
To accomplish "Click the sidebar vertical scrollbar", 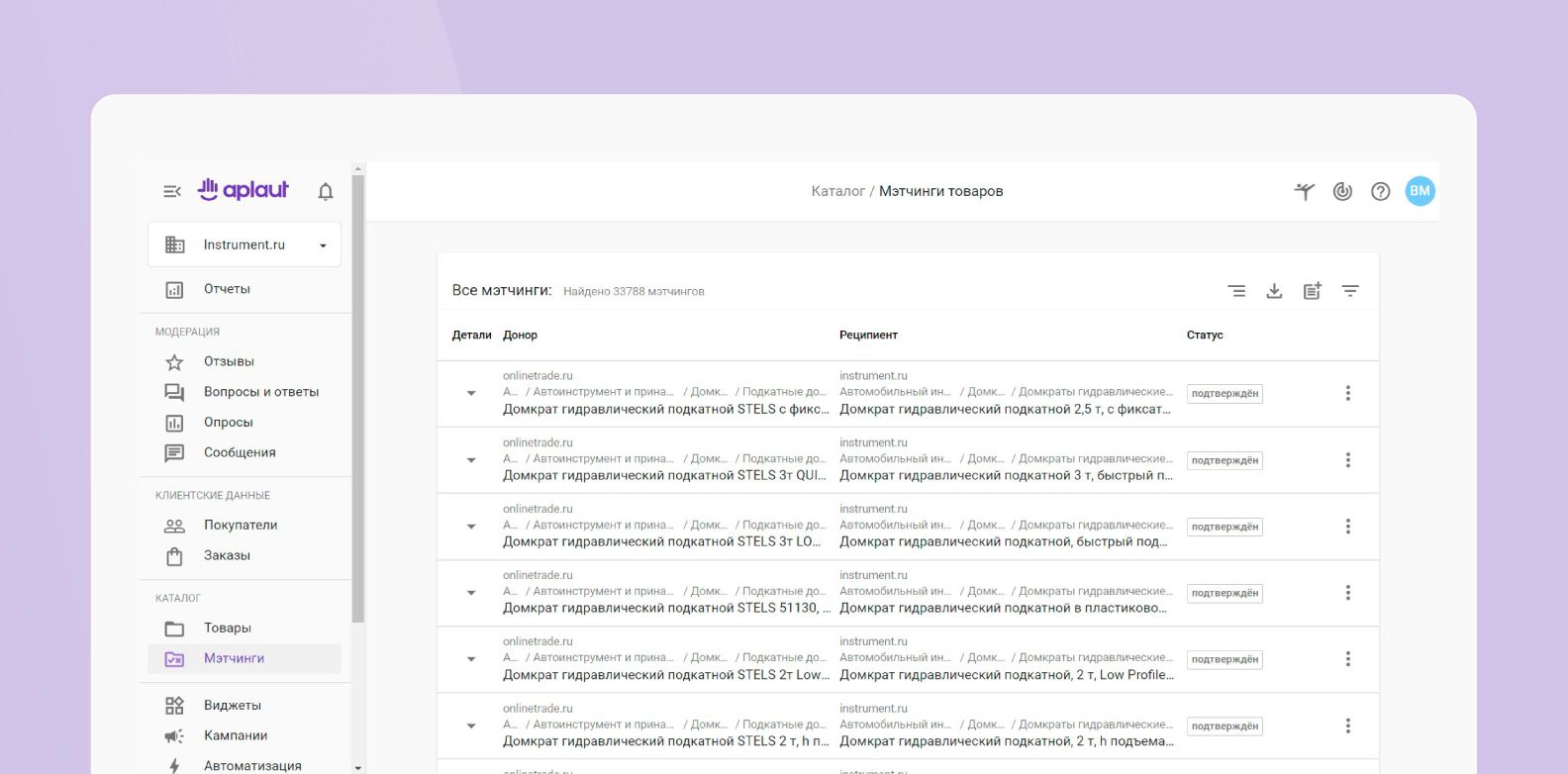I will (x=358, y=396).
